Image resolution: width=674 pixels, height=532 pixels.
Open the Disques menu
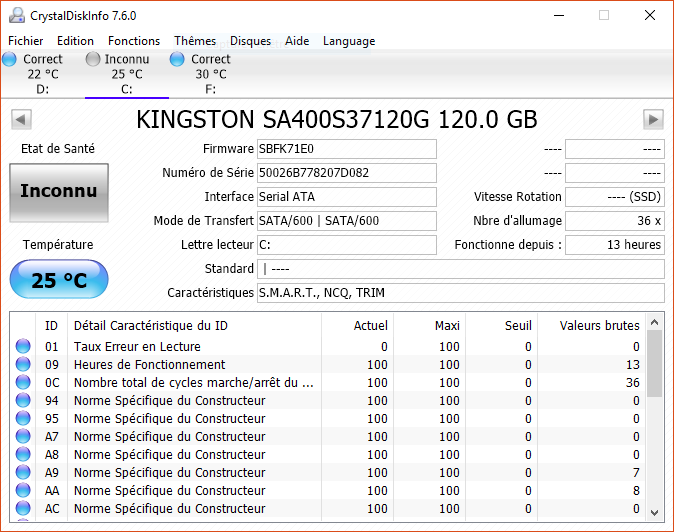tap(250, 41)
